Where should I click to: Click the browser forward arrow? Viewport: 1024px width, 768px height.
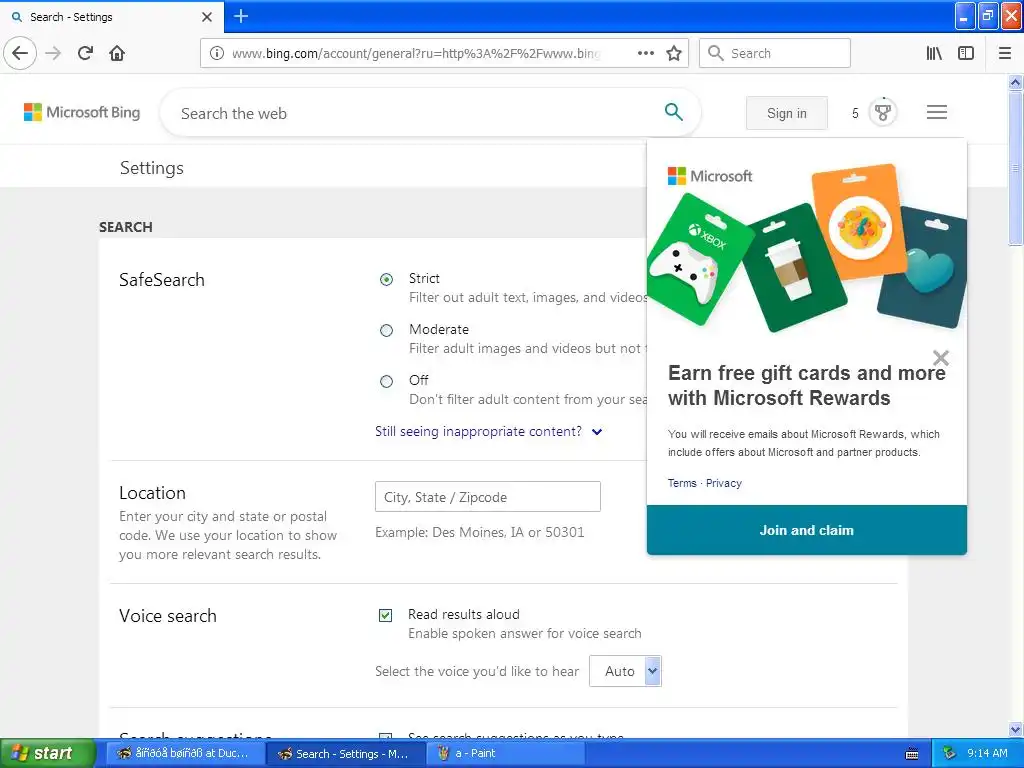click(54, 53)
